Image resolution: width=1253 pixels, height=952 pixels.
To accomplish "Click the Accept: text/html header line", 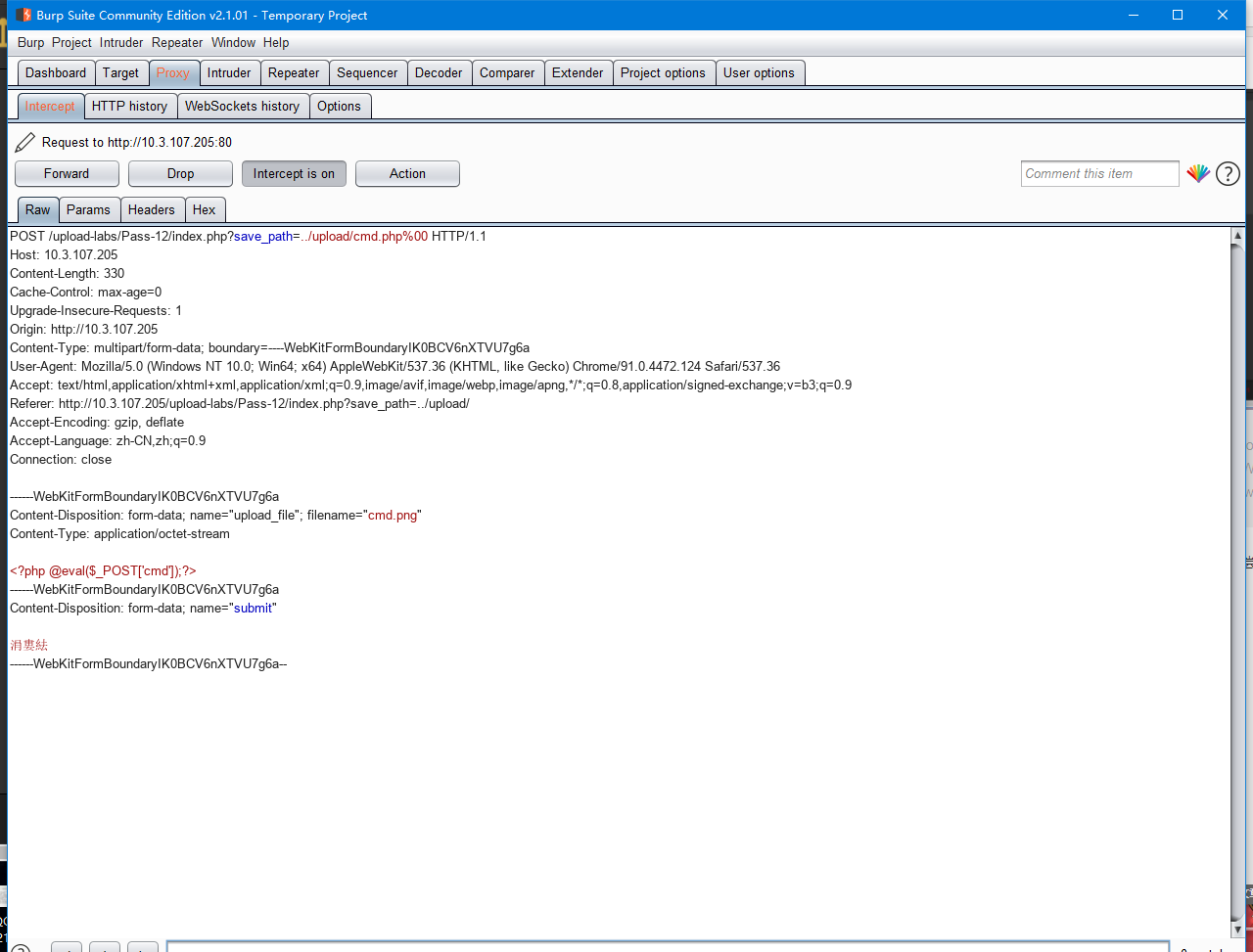I will tap(431, 385).
